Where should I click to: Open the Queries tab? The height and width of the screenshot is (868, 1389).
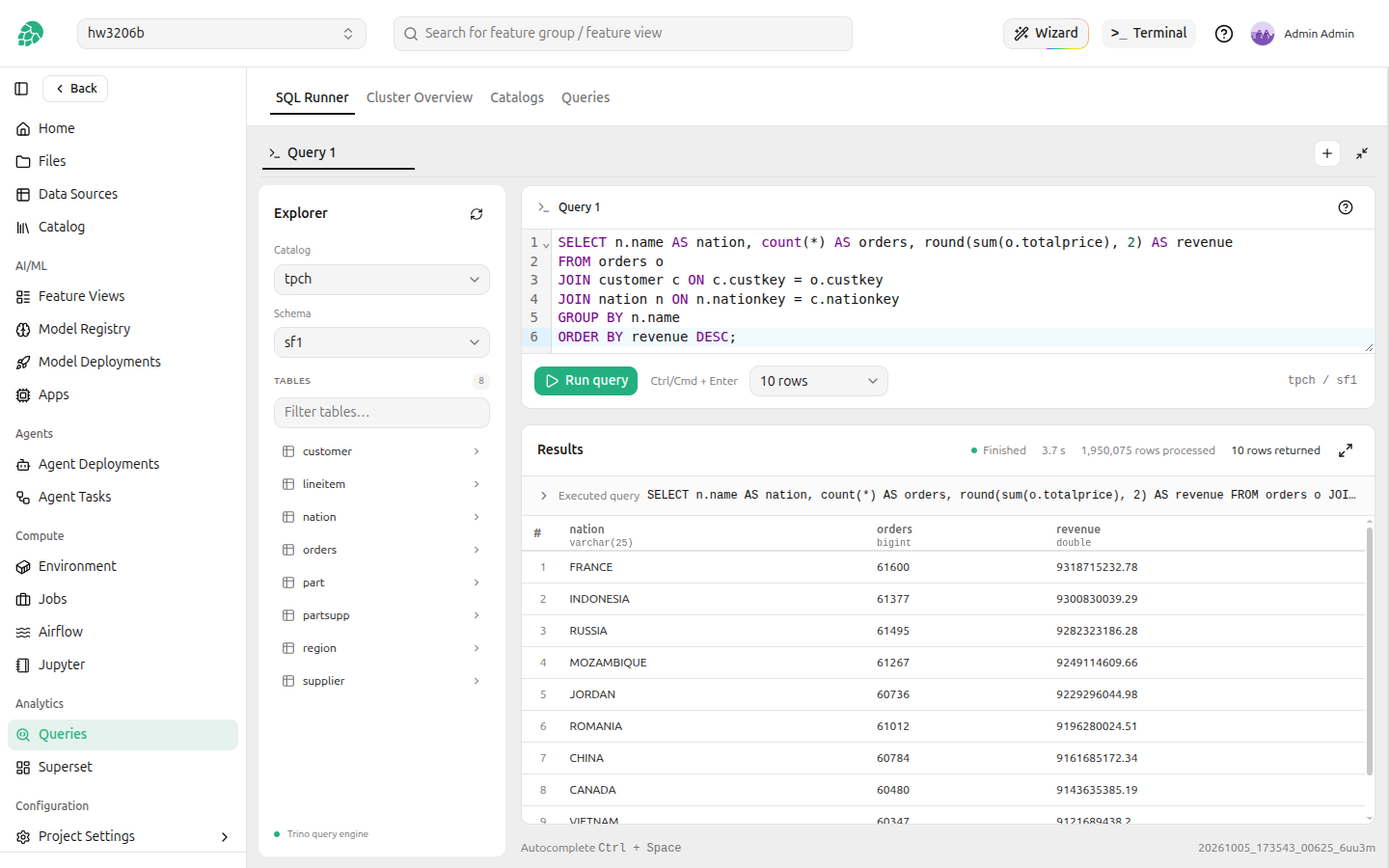(586, 97)
